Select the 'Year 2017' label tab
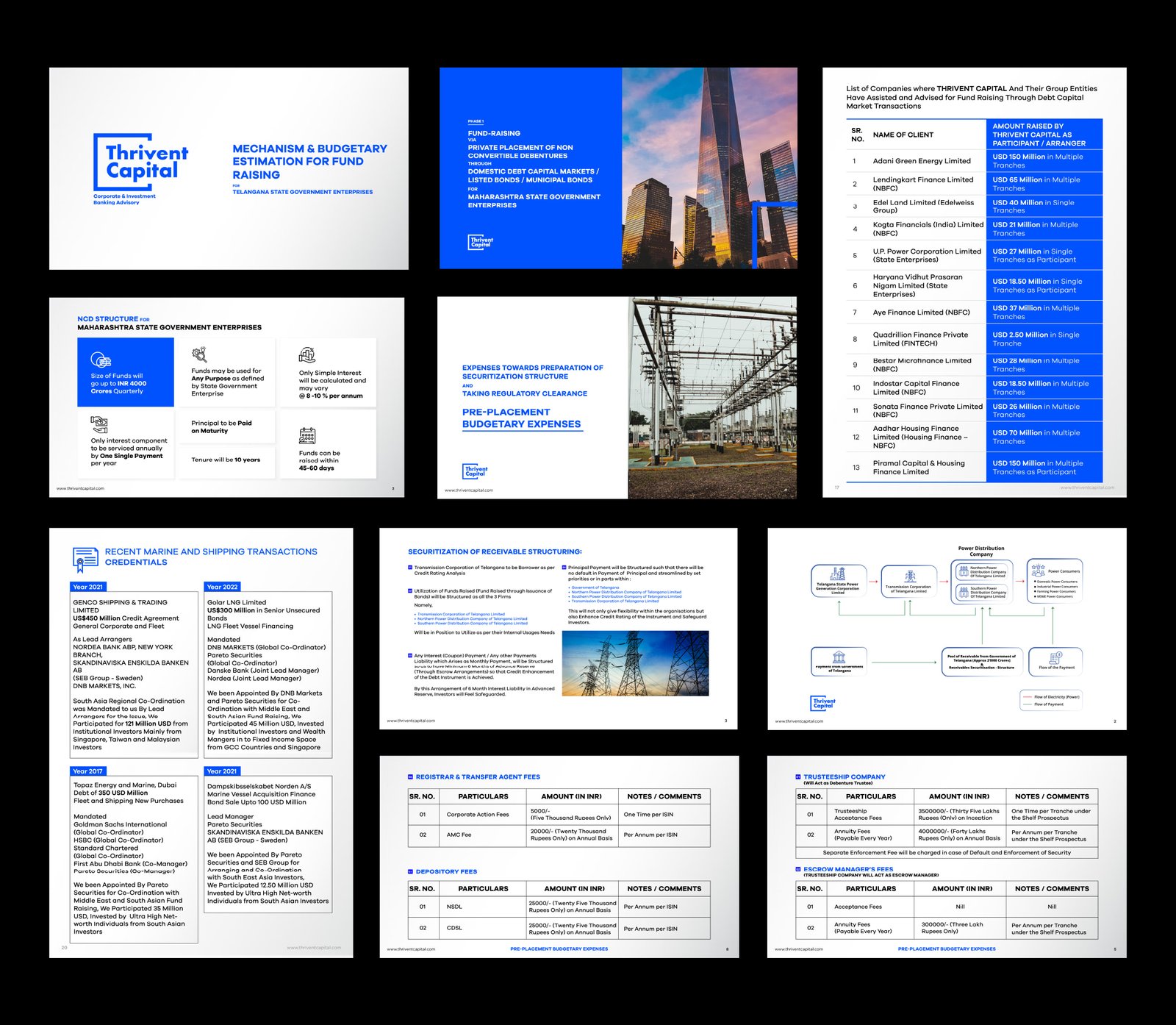This screenshot has width=1176, height=1025. (x=88, y=771)
